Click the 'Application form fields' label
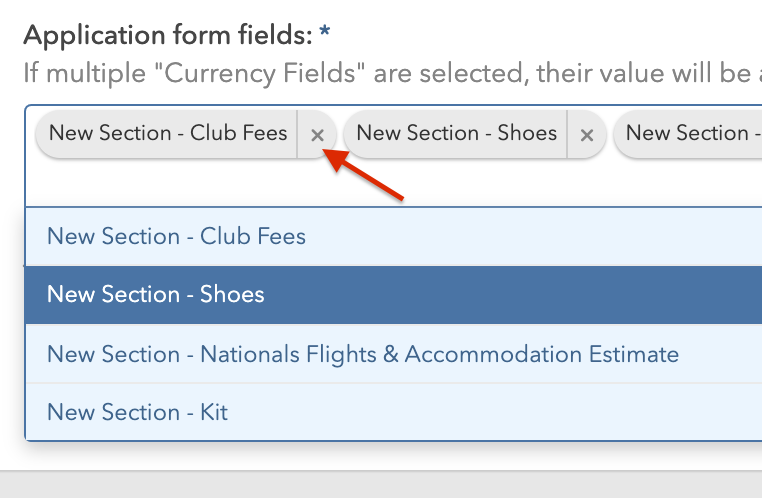 click(x=166, y=37)
